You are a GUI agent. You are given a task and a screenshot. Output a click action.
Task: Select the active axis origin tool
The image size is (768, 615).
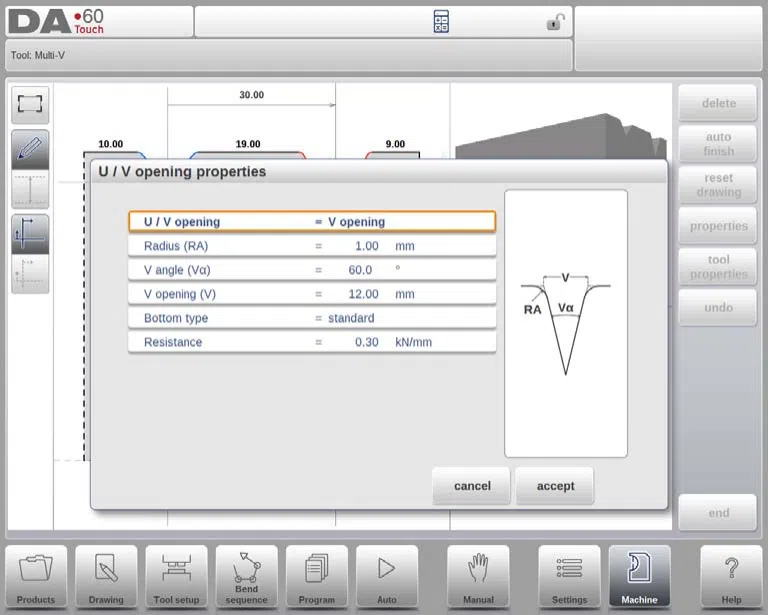coord(30,234)
